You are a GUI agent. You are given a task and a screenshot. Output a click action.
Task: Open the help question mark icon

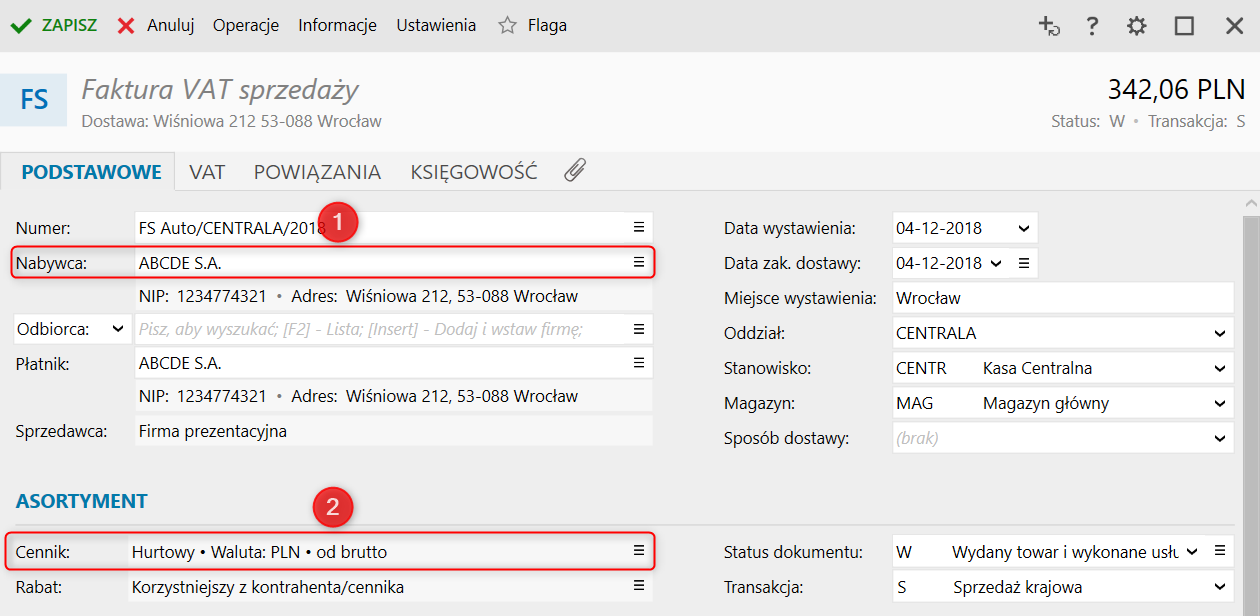pyautogui.click(x=1093, y=26)
